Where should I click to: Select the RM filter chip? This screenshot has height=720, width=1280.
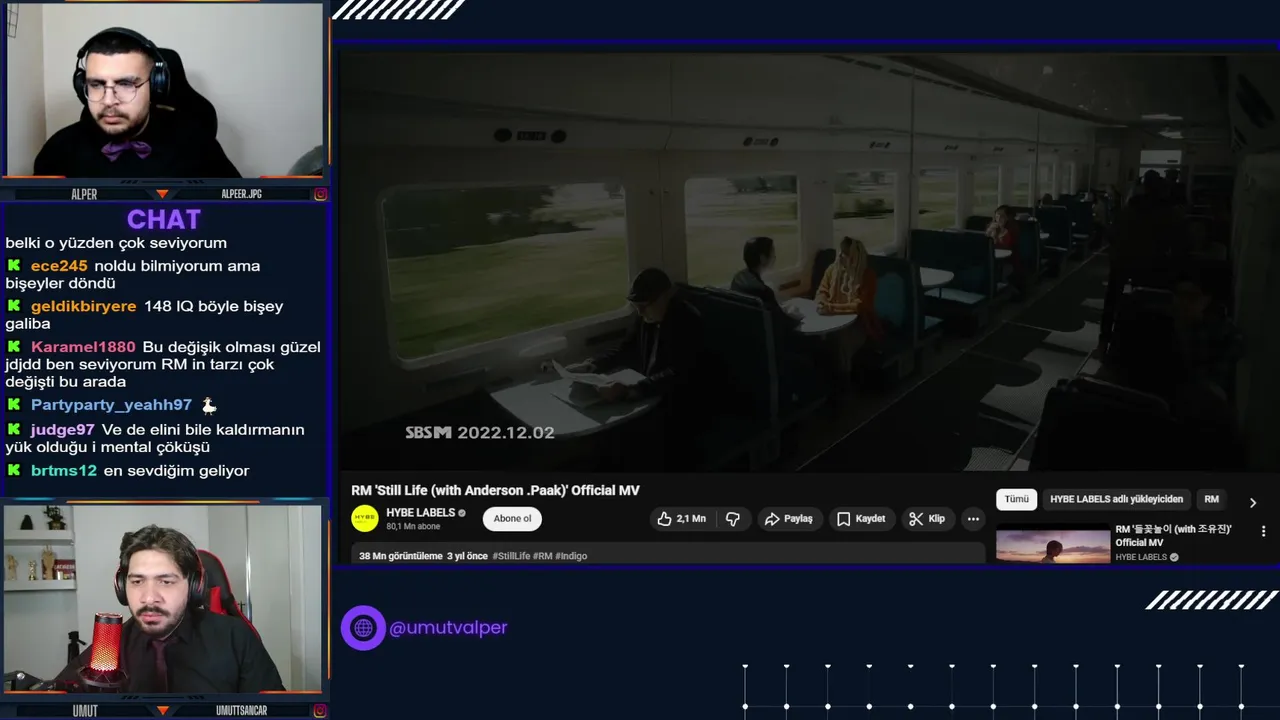click(1211, 499)
